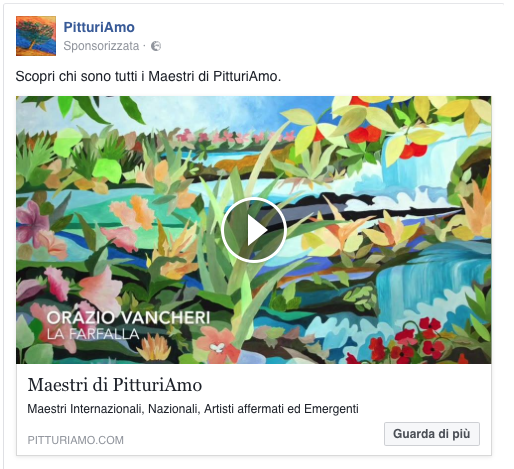Click the Guarda di più button
The height and width of the screenshot is (469, 514).
coord(432,434)
